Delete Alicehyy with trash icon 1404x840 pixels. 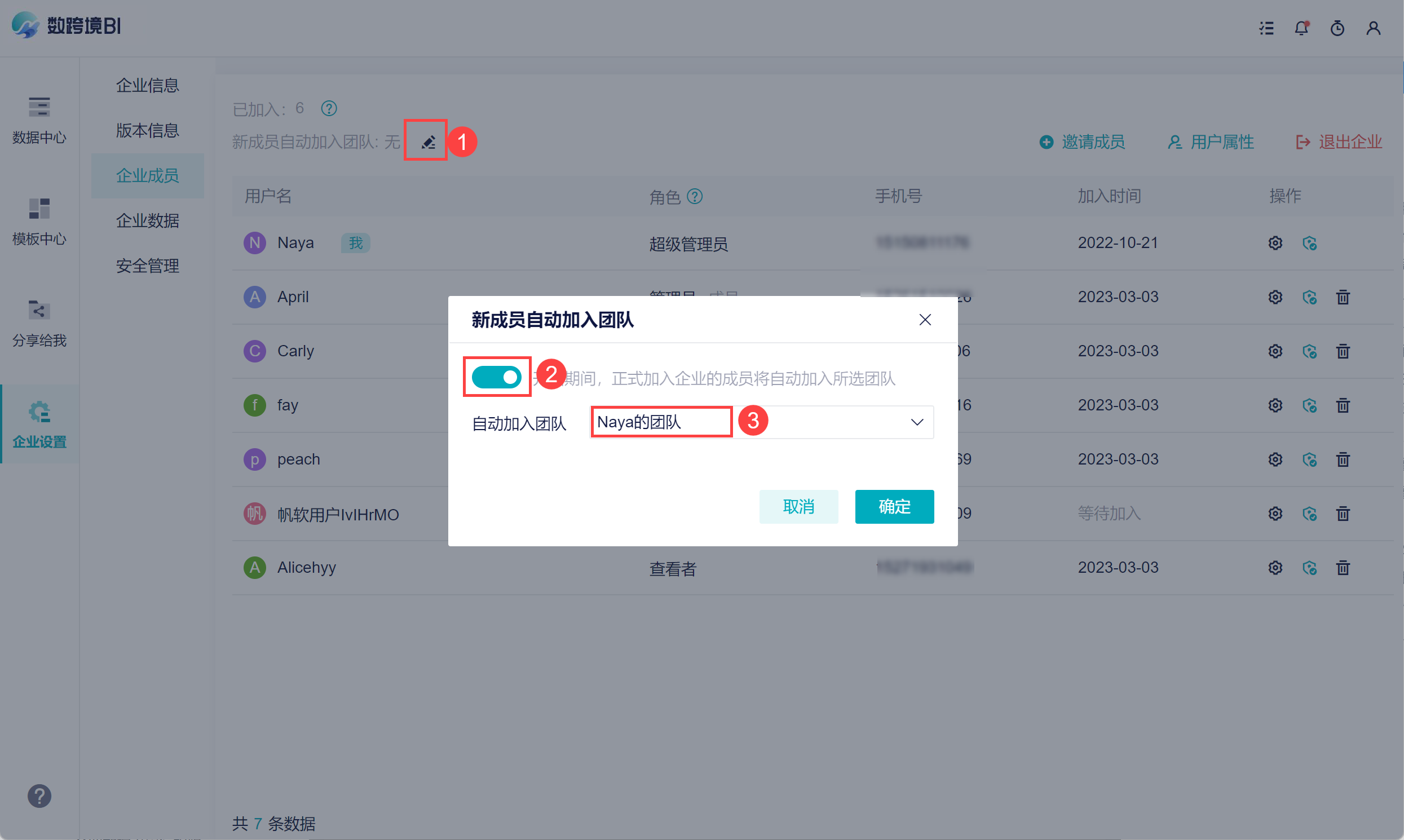pos(1343,567)
